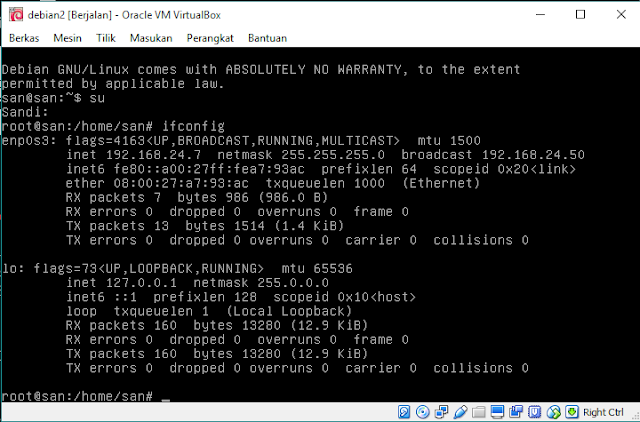Image resolution: width=640 pixels, height=422 pixels.
Task: Click the 'lo:' loopback interface name
Action: click(x=13, y=269)
